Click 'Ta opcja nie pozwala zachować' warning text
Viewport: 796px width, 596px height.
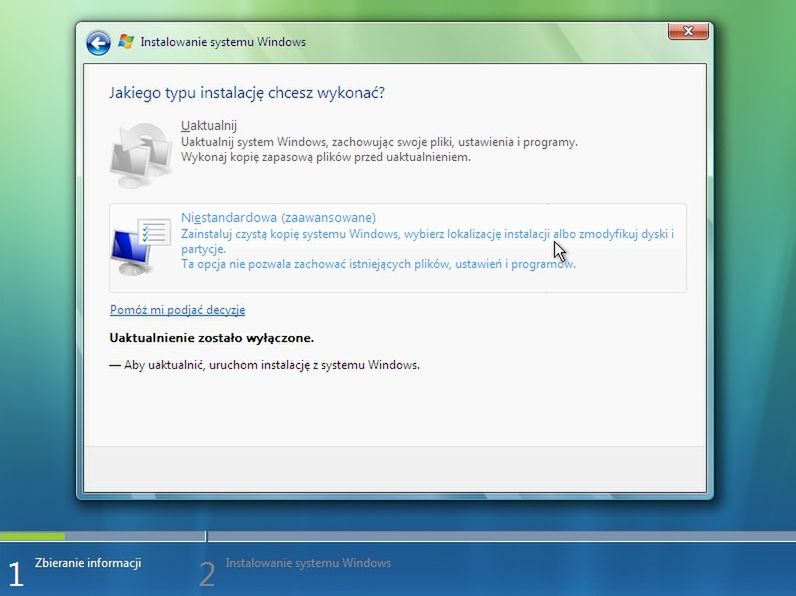(x=379, y=264)
